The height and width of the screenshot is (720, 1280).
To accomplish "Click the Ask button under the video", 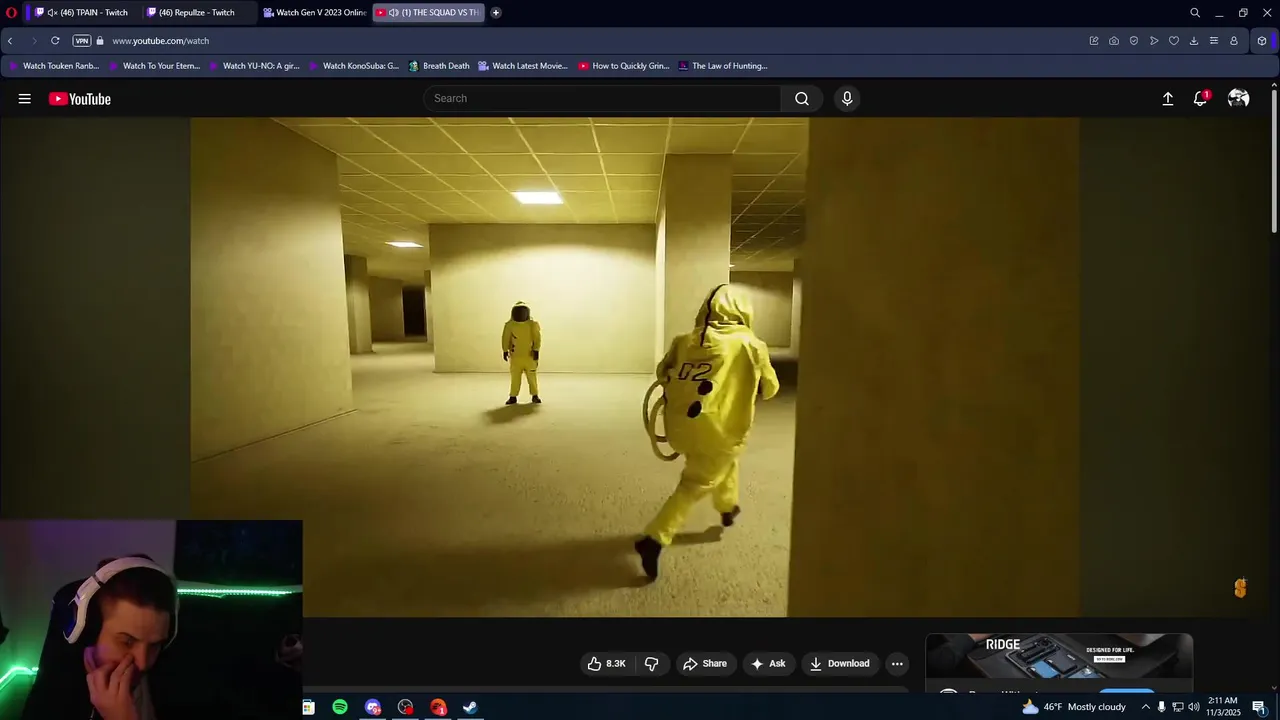I will (767, 664).
